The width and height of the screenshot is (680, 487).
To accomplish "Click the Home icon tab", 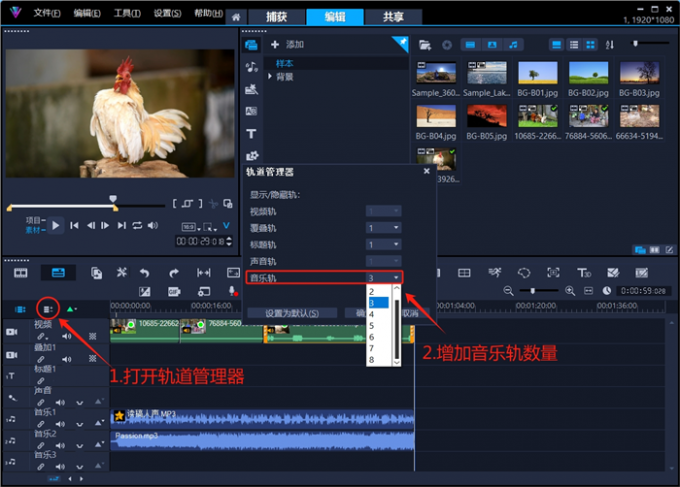I will coord(236,17).
